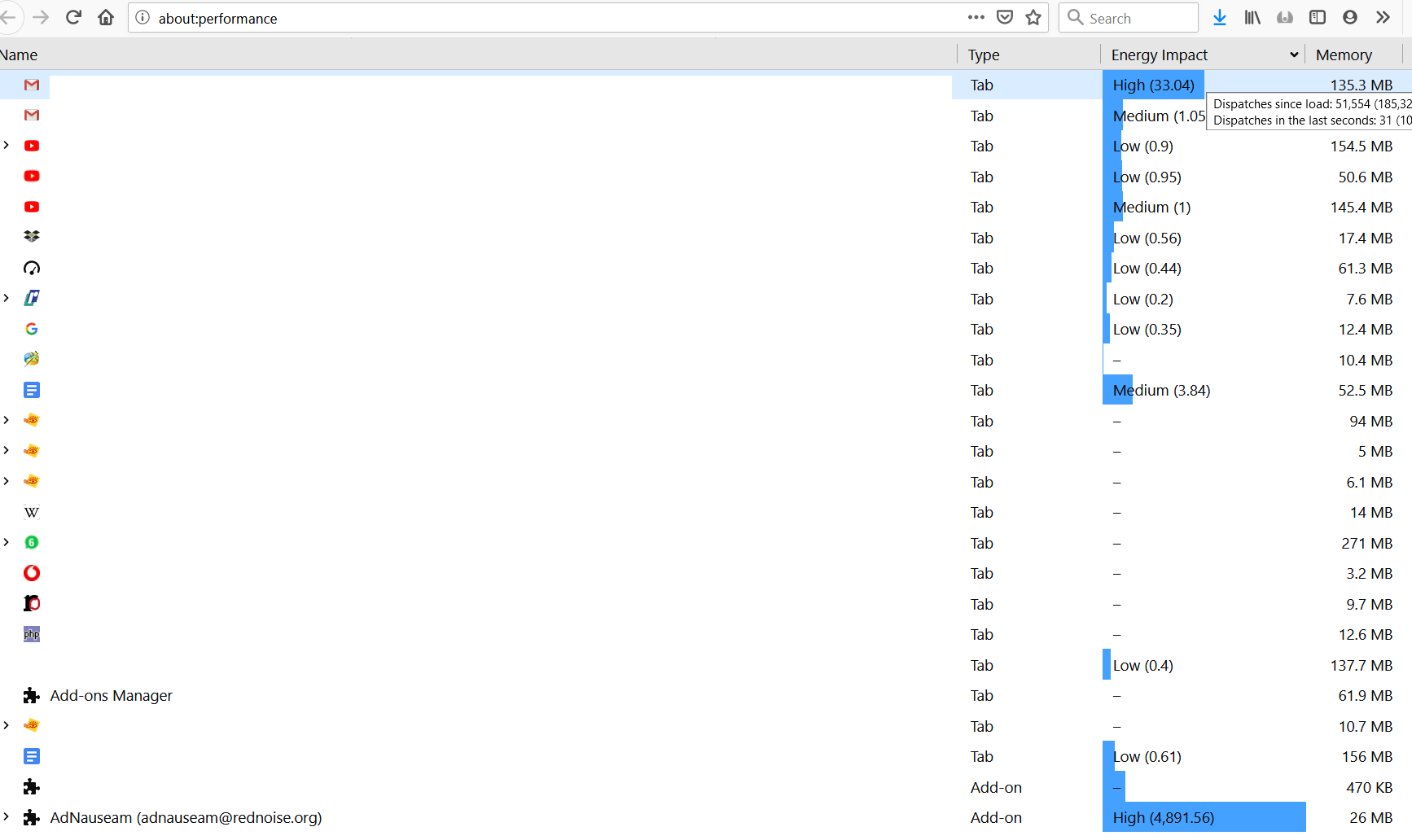1412x840 pixels.
Task: Click the Firefox Account icon
Action: click(x=1350, y=17)
